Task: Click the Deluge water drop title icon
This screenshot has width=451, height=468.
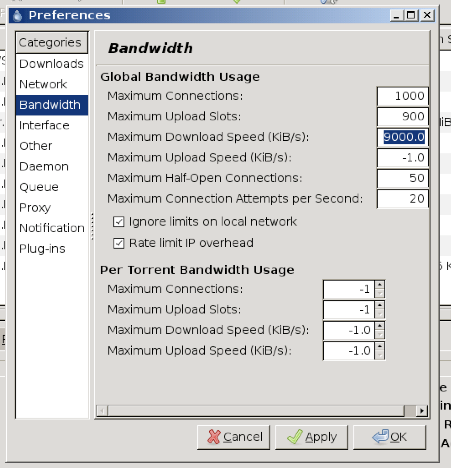Action: (17, 15)
